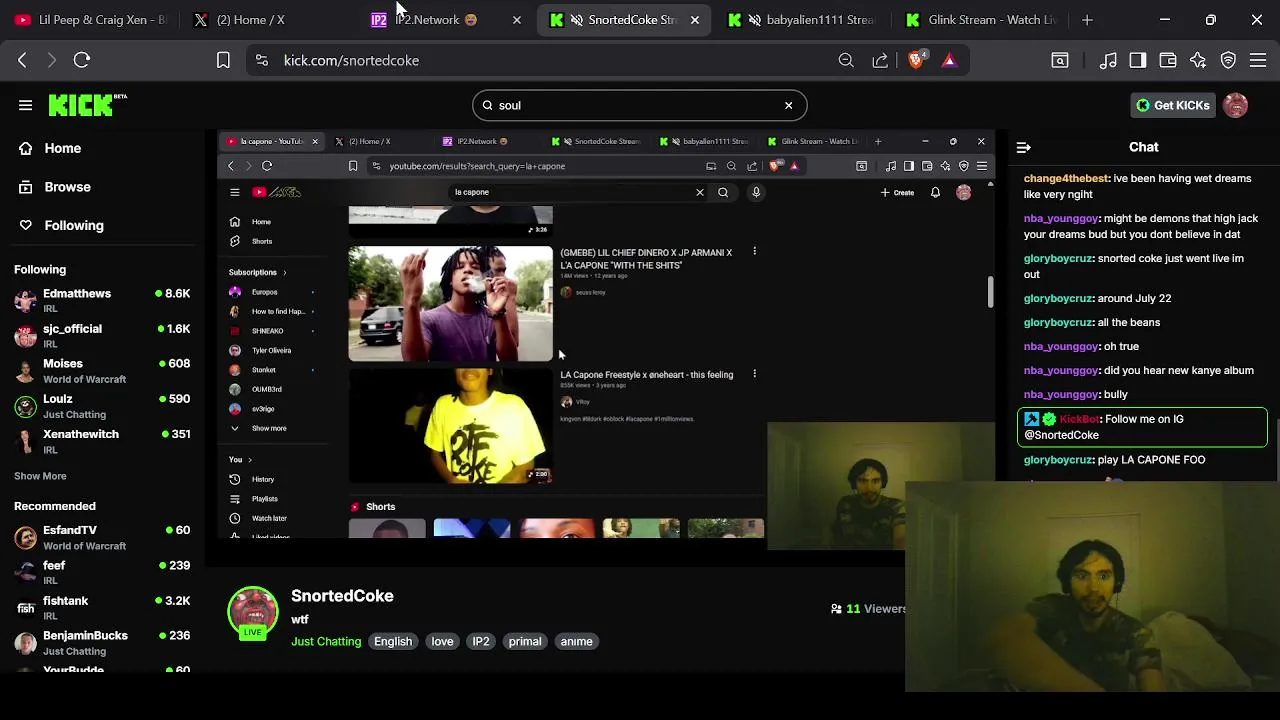Click gloryboycruz in 'play LA CAPONE FOO' message
Viewport: 1280px width, 720px height.
(x=1058, y=460)
